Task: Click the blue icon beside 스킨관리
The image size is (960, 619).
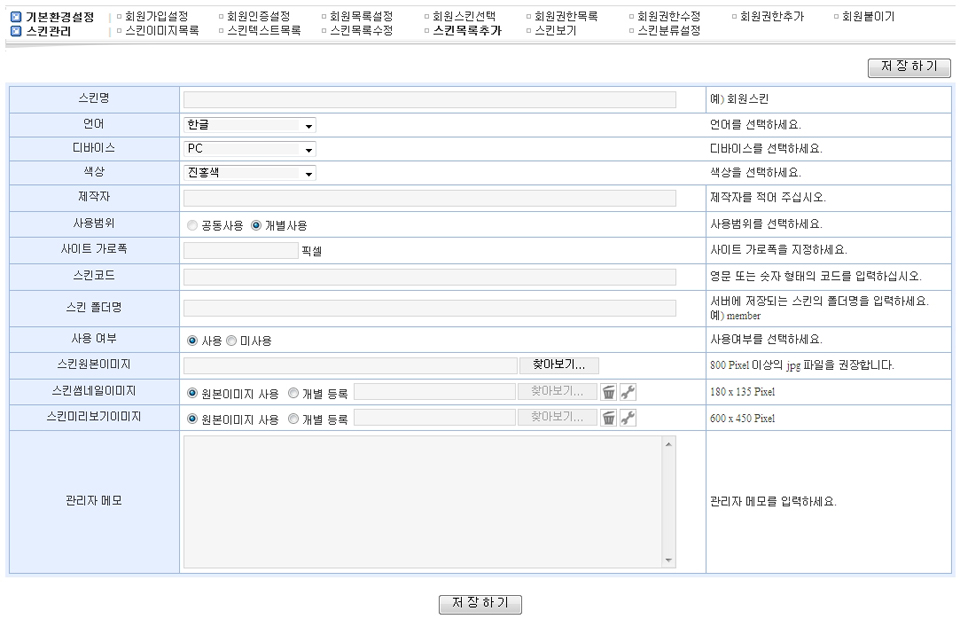Action: (x=16, y=31)
